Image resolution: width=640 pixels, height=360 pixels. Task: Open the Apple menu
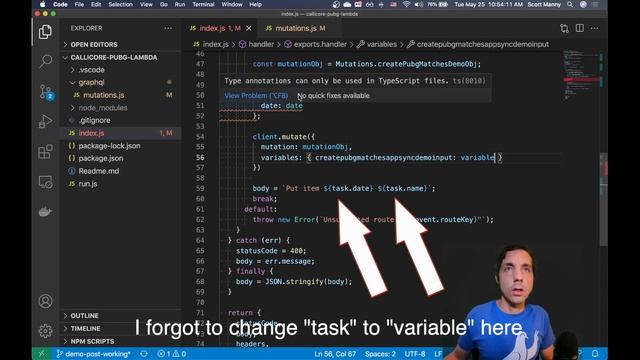click(42, 4)
